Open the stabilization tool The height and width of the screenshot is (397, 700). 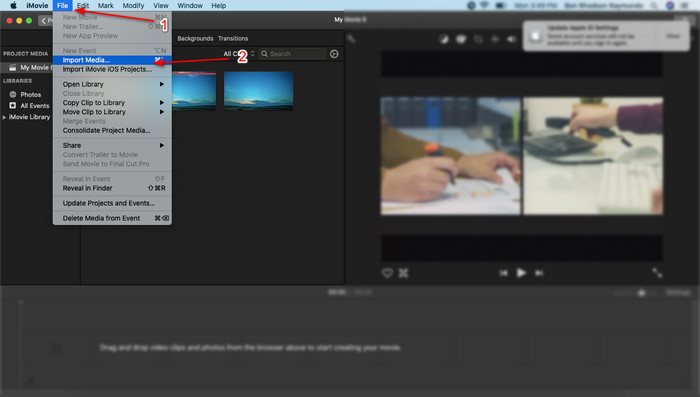coord(495,39)
